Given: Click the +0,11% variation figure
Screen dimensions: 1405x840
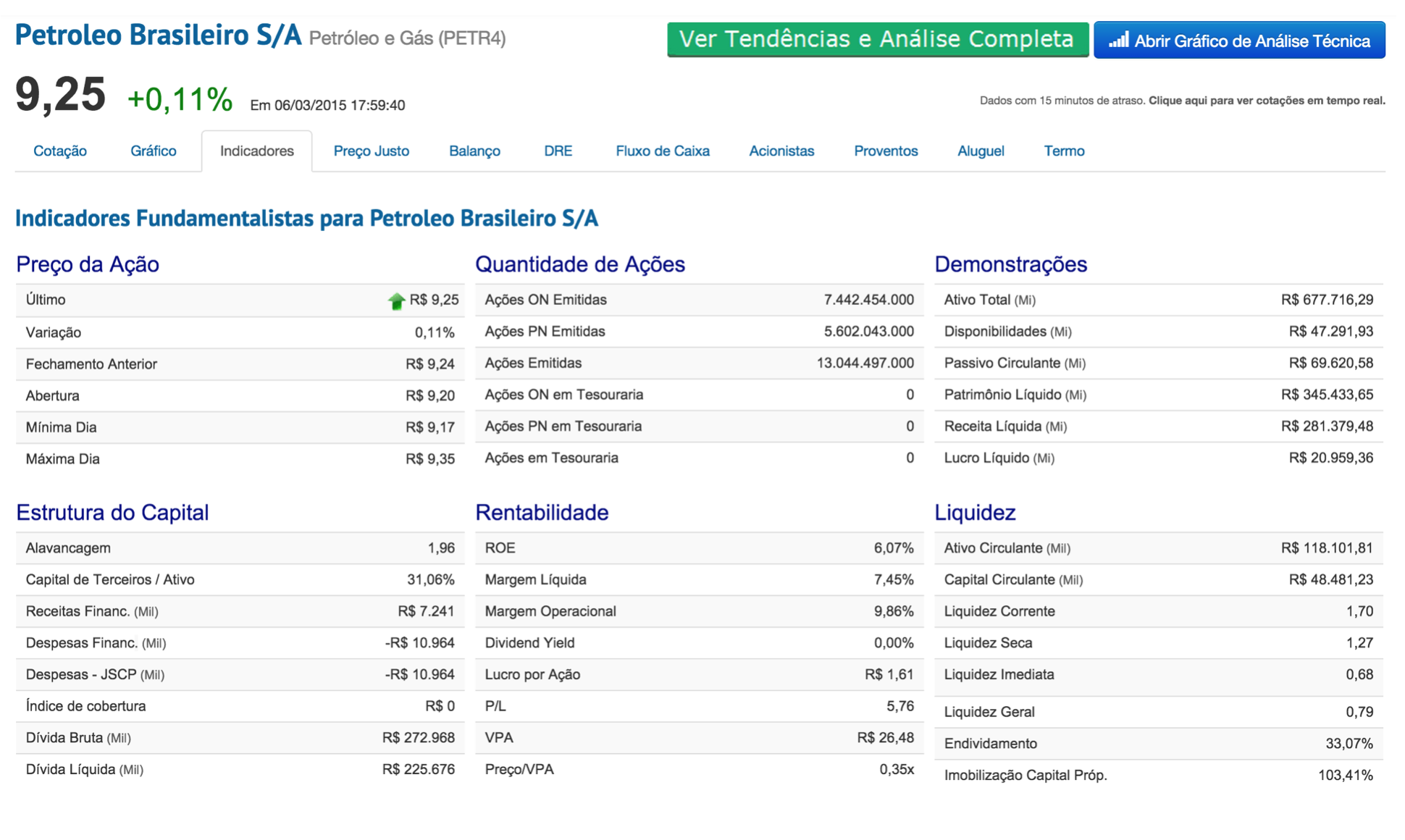Looking at the screenshot, I should coord(180,99).
